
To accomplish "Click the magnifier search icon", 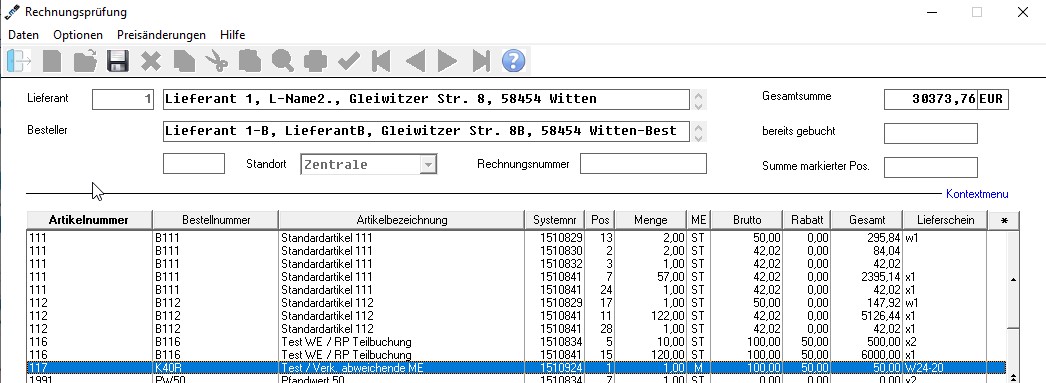I will [x=283, y=61].
